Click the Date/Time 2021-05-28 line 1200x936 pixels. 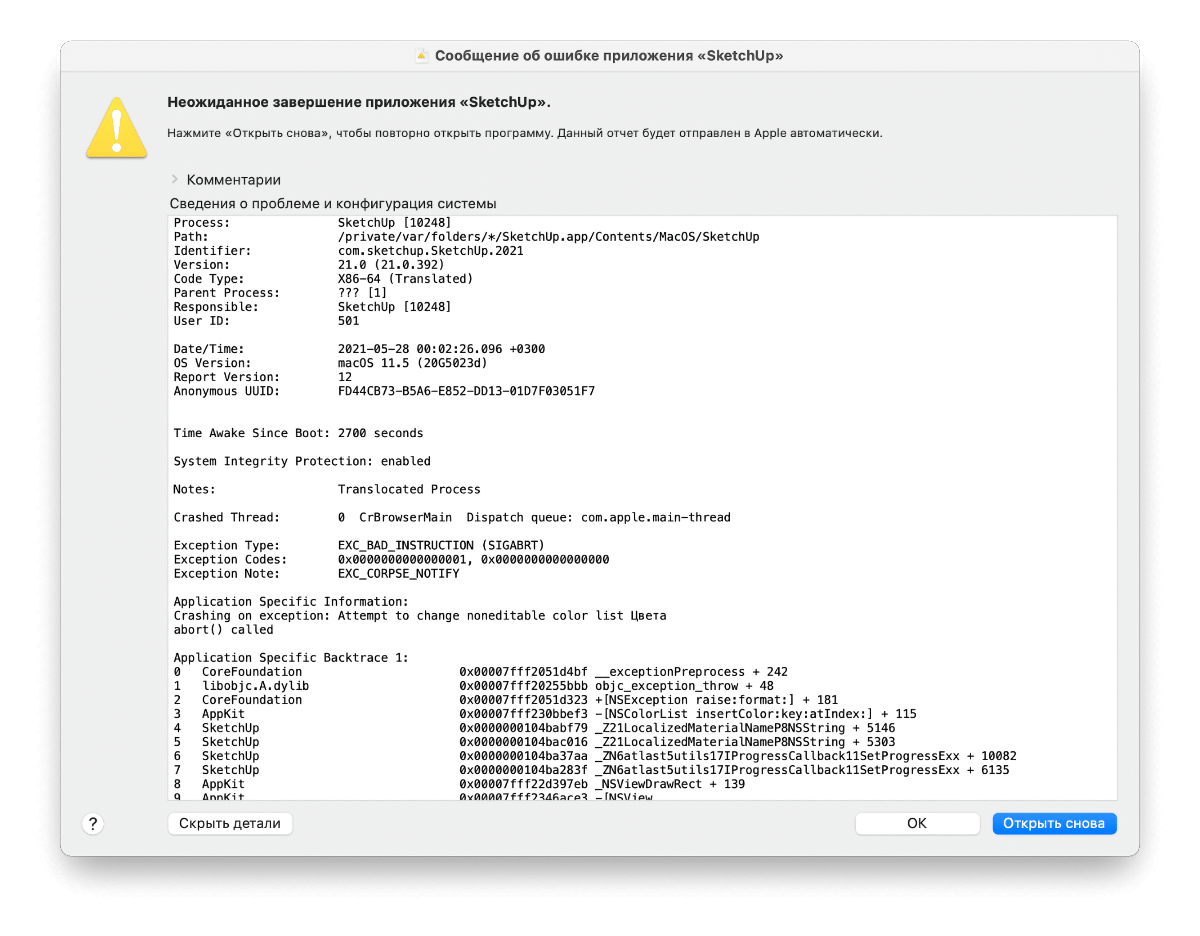tap(359, 349)
